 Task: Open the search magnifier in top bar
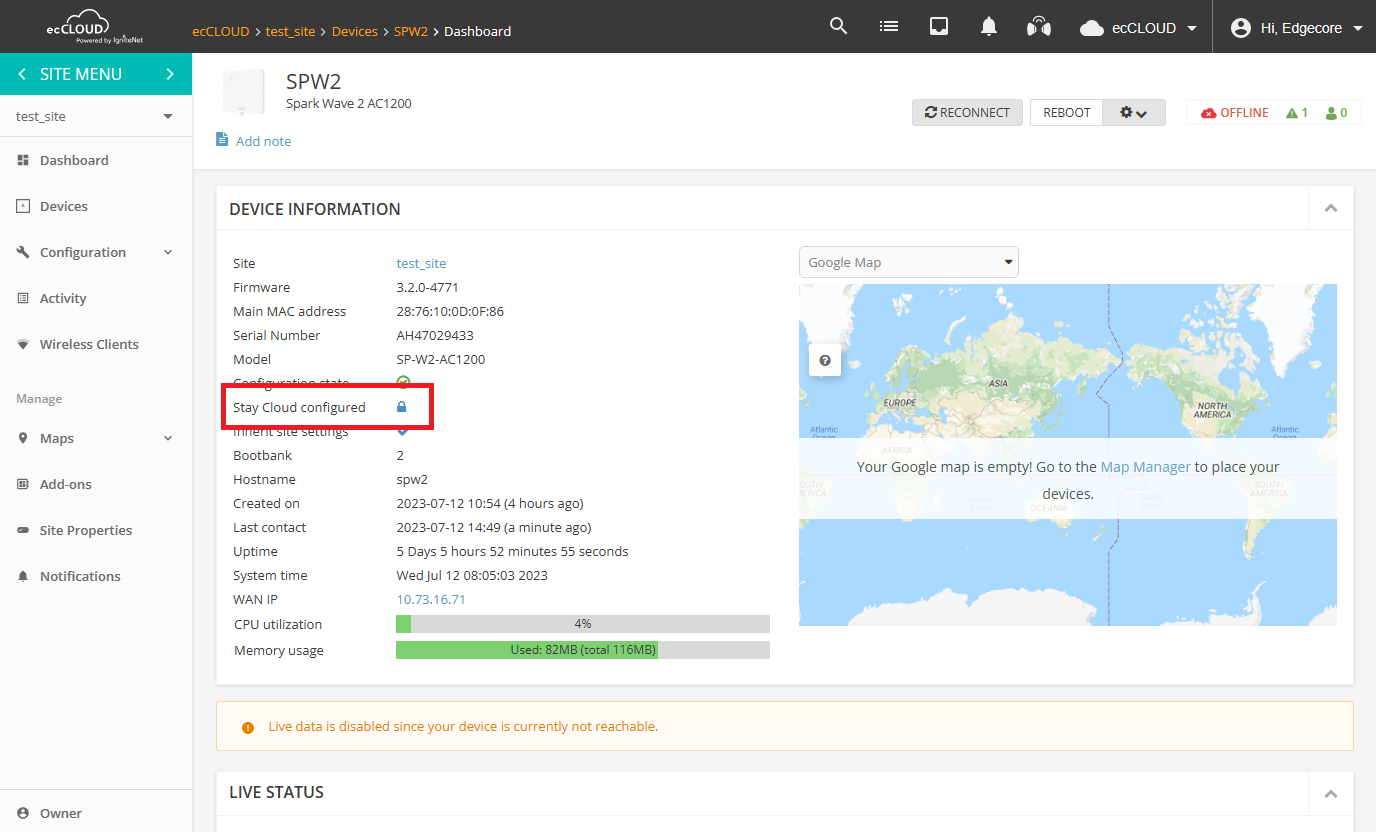click(839, 26)
